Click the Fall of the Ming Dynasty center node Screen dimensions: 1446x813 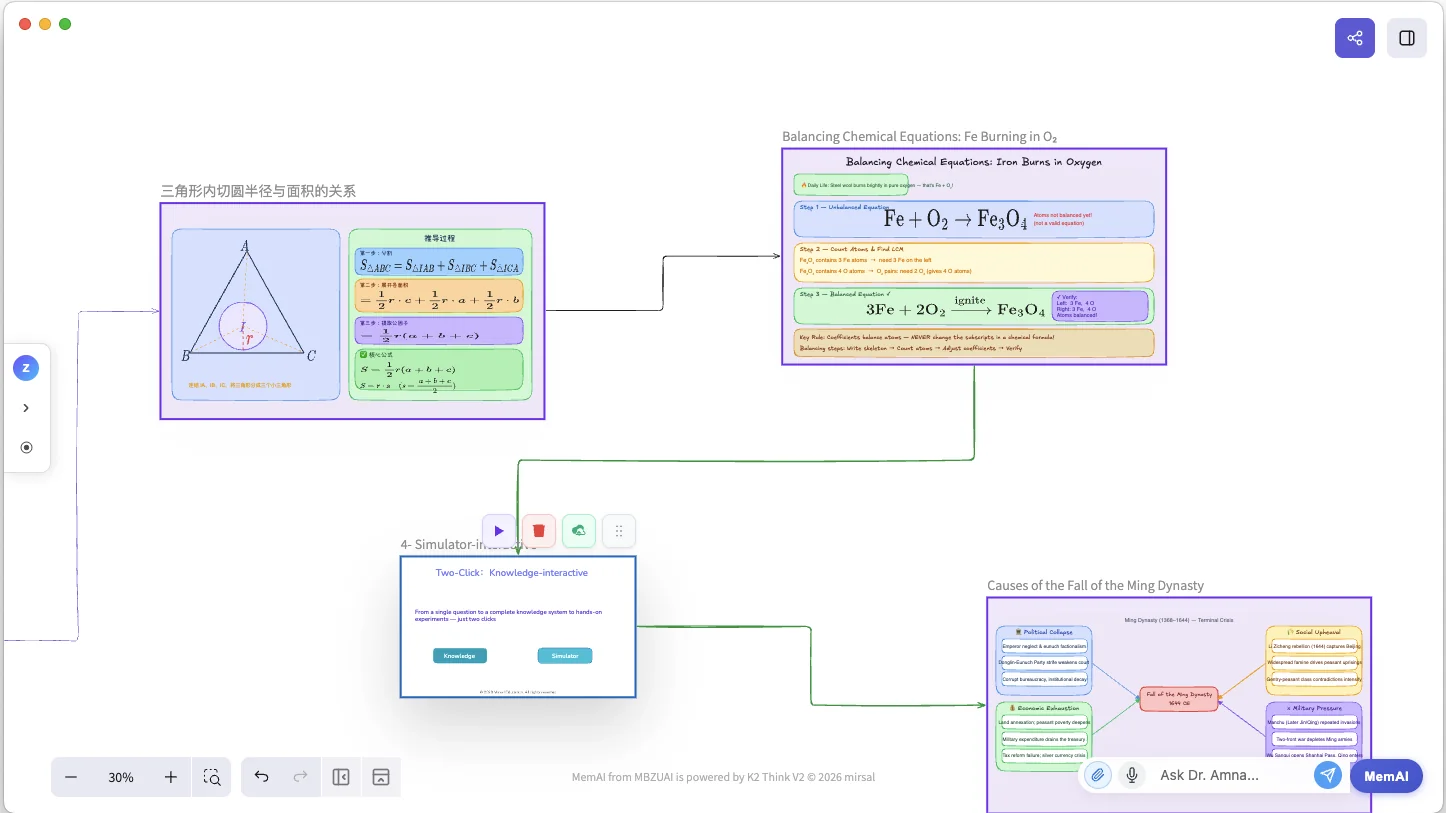tap(1179, 699)
